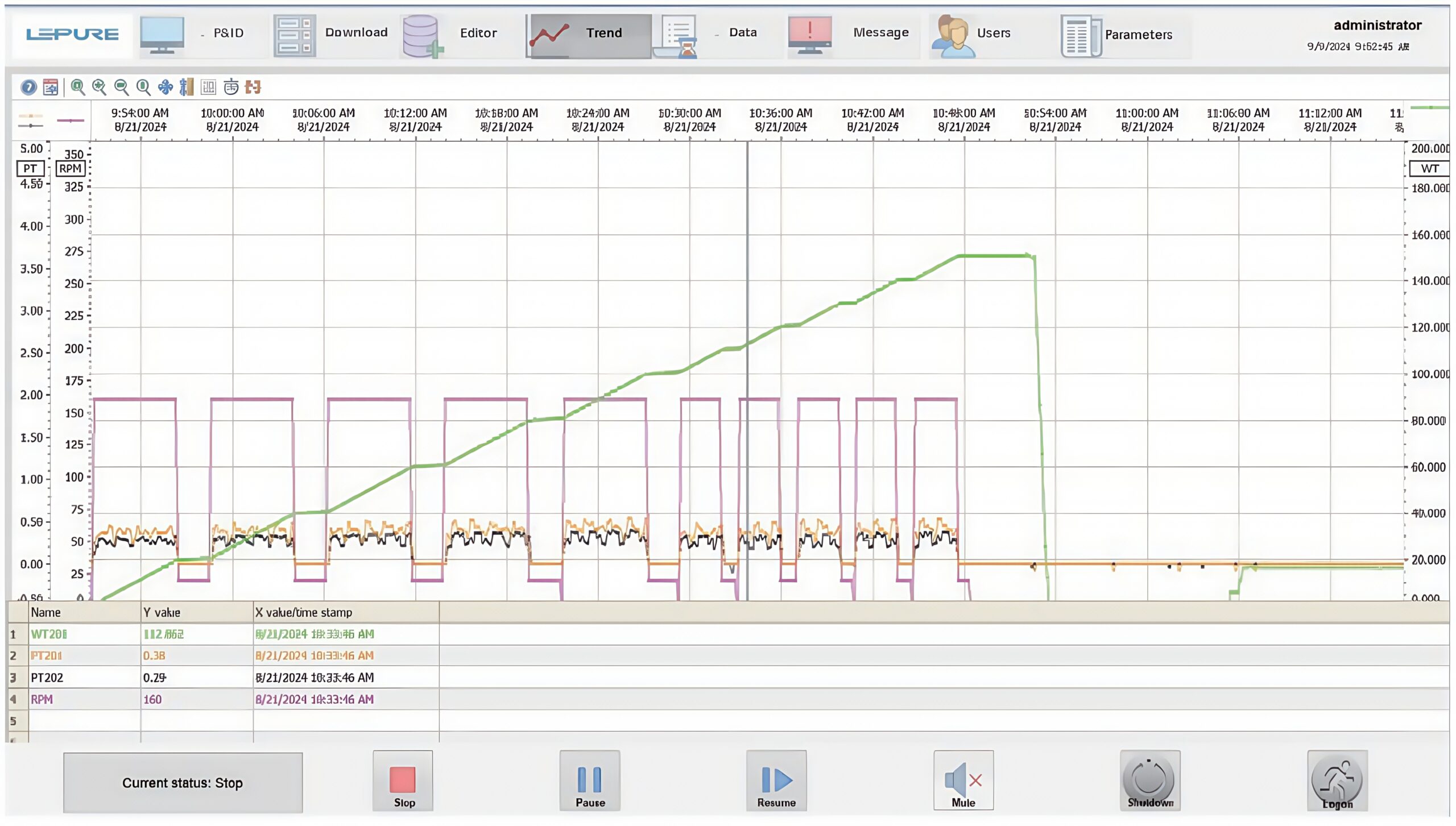Select the RPM axis label box
Viewport: 1456px width, 826px height.
71,168
